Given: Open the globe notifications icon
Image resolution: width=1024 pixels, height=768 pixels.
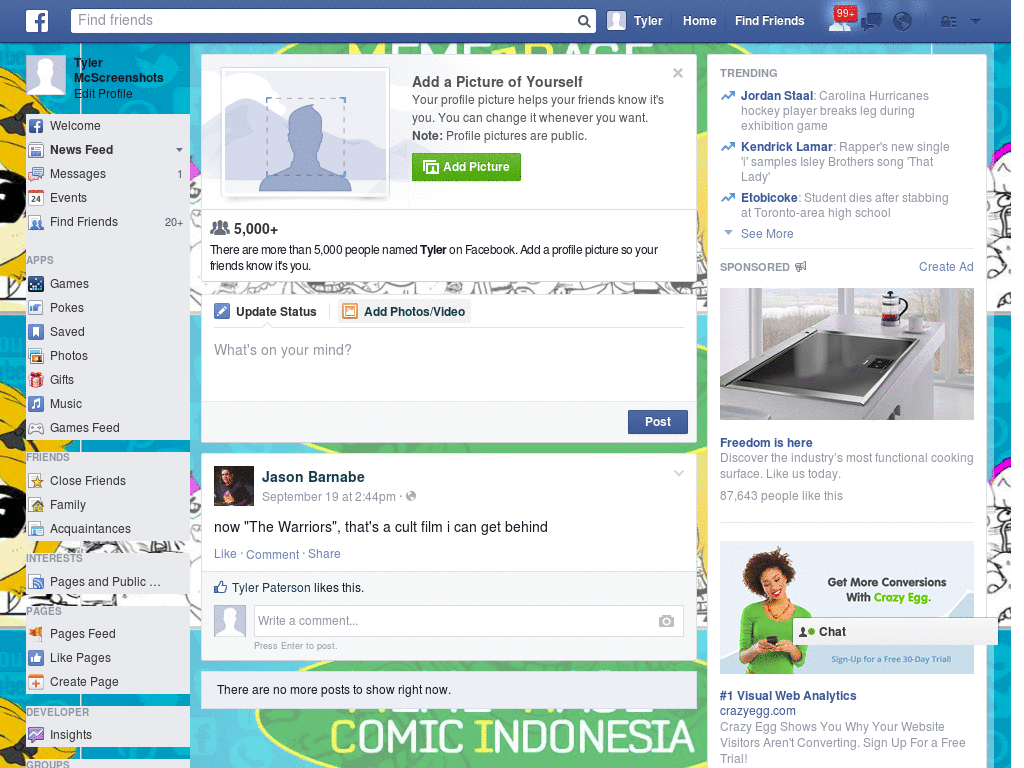Looking at the screenshot, I should [x=902, y=20].
